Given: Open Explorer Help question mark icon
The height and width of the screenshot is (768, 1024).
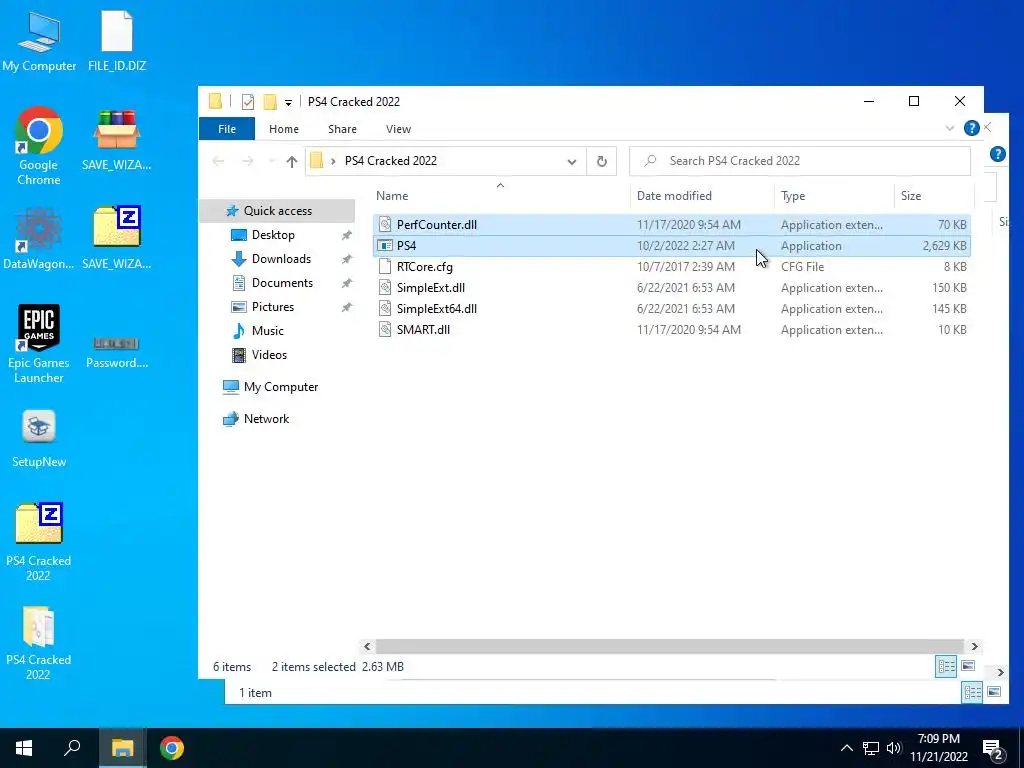Looking at the screenshot, I should [x=971, y=129].
